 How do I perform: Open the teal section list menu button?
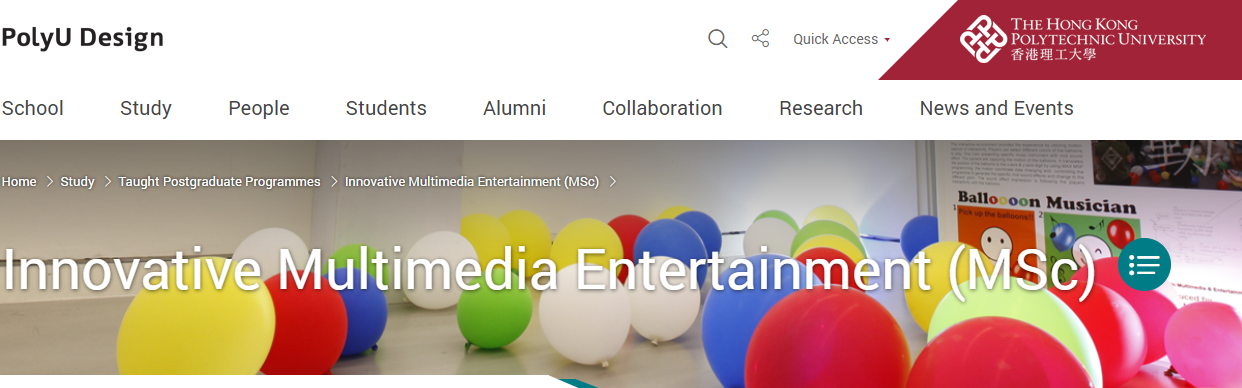1144,265
